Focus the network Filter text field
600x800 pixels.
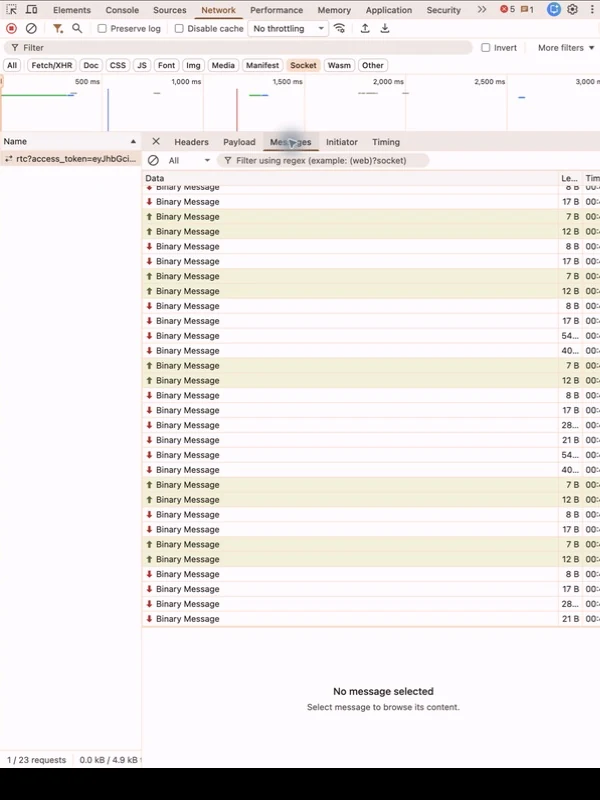pos(238,47)
